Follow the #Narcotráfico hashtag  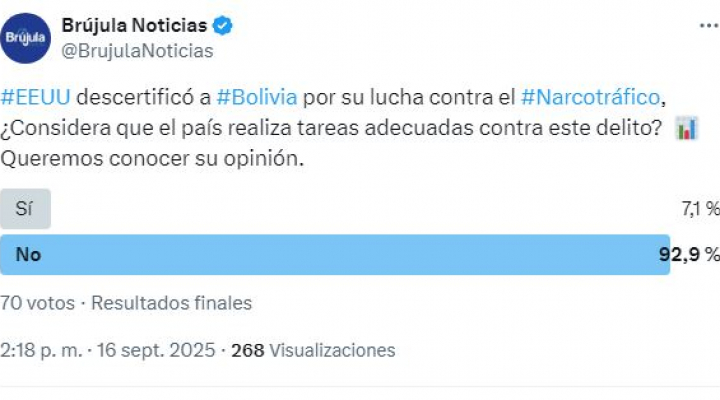(x=591, y=97)
